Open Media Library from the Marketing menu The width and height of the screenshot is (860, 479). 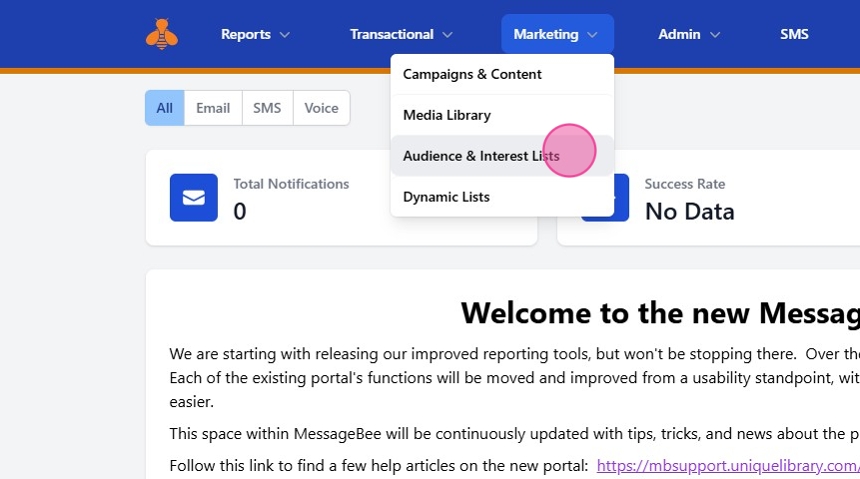tap(502, 115)
